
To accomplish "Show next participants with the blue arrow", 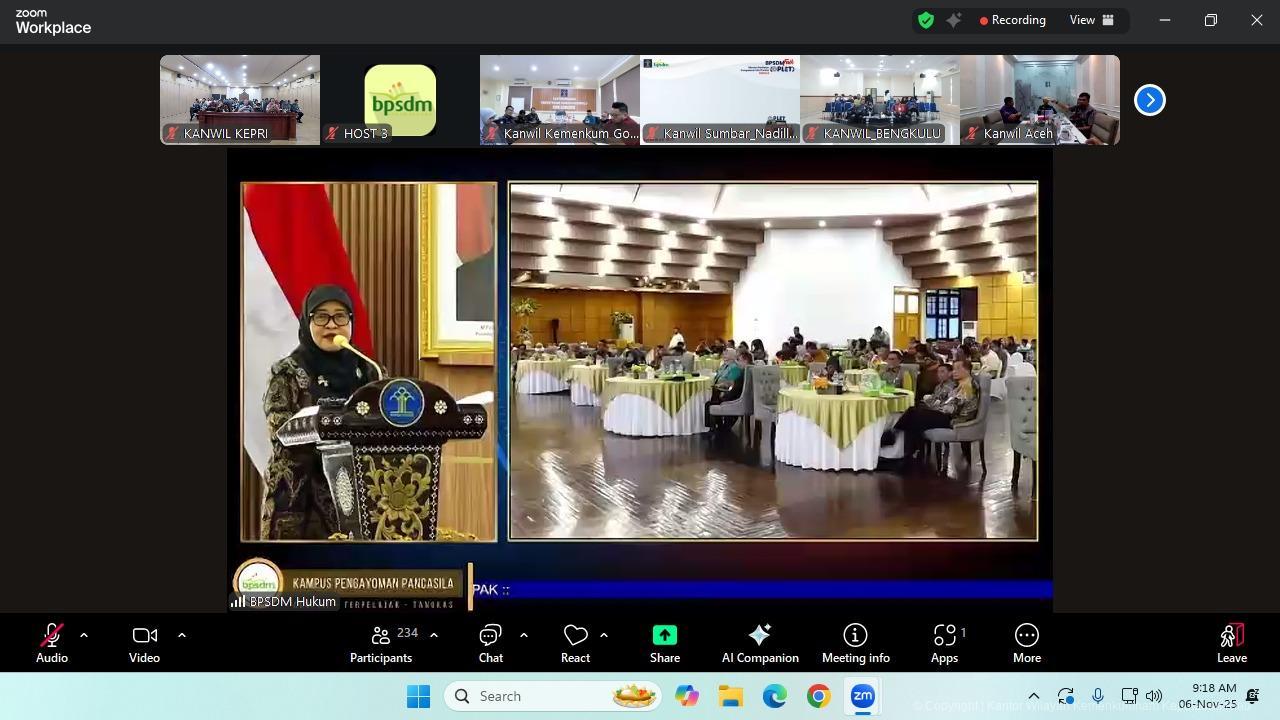I will pos(1149,100).
